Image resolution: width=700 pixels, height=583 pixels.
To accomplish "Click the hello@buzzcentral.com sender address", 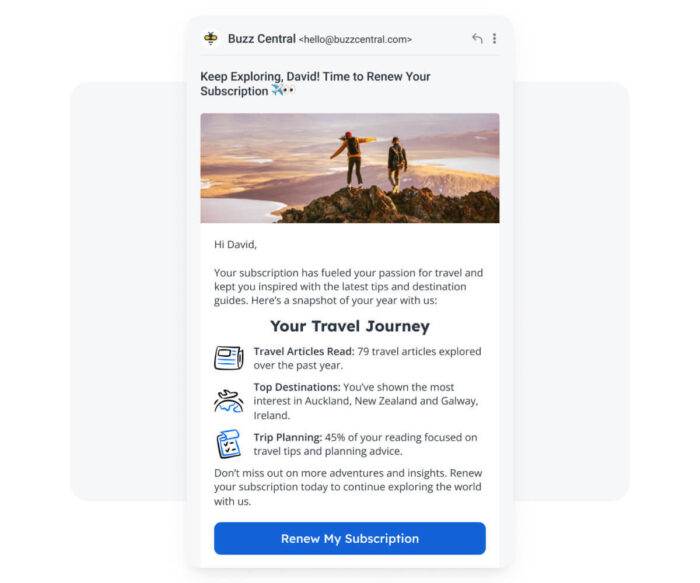I will [x=355, y=39].
